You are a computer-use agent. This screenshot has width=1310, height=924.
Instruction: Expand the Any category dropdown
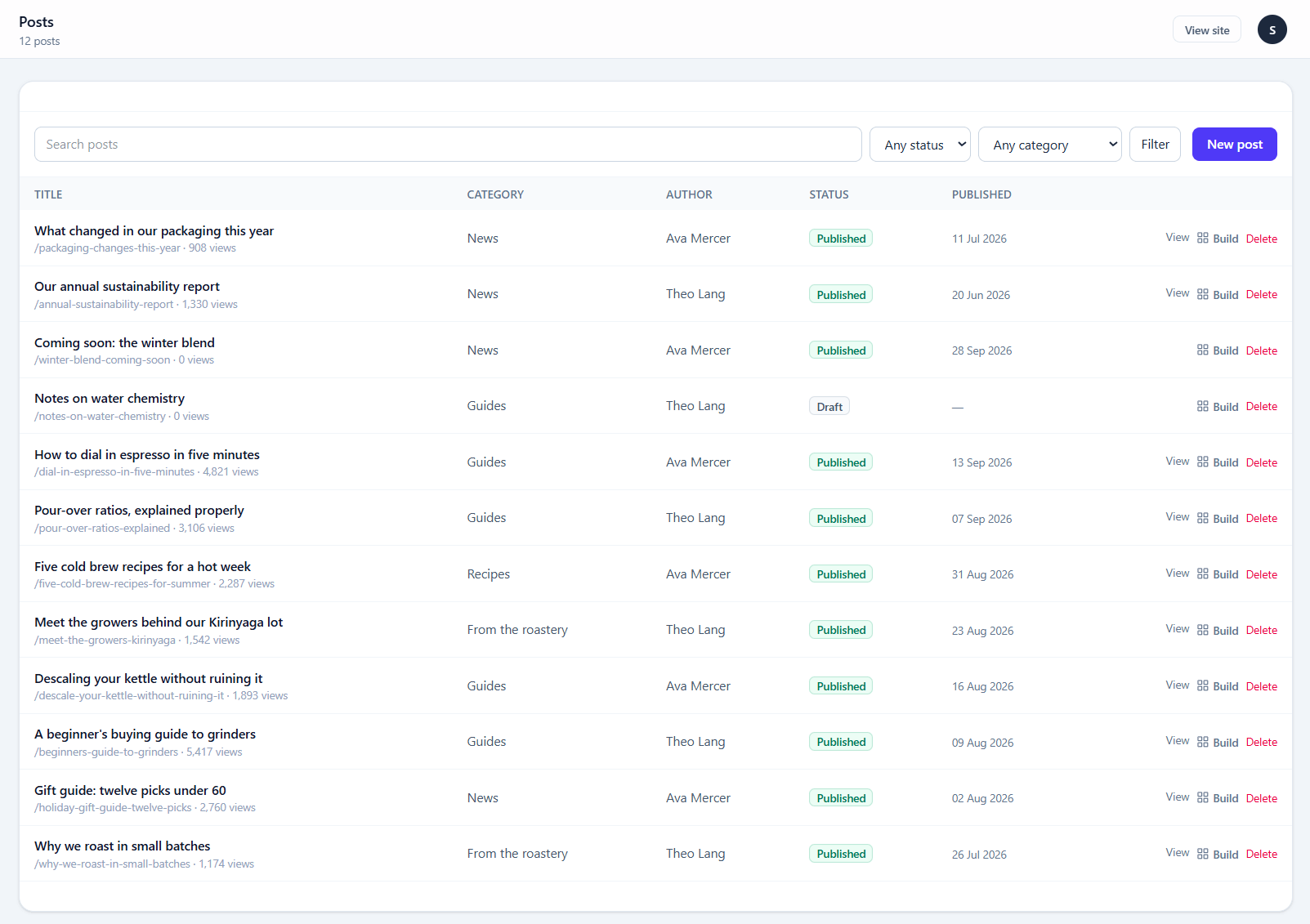click(x=1049, y=145)
